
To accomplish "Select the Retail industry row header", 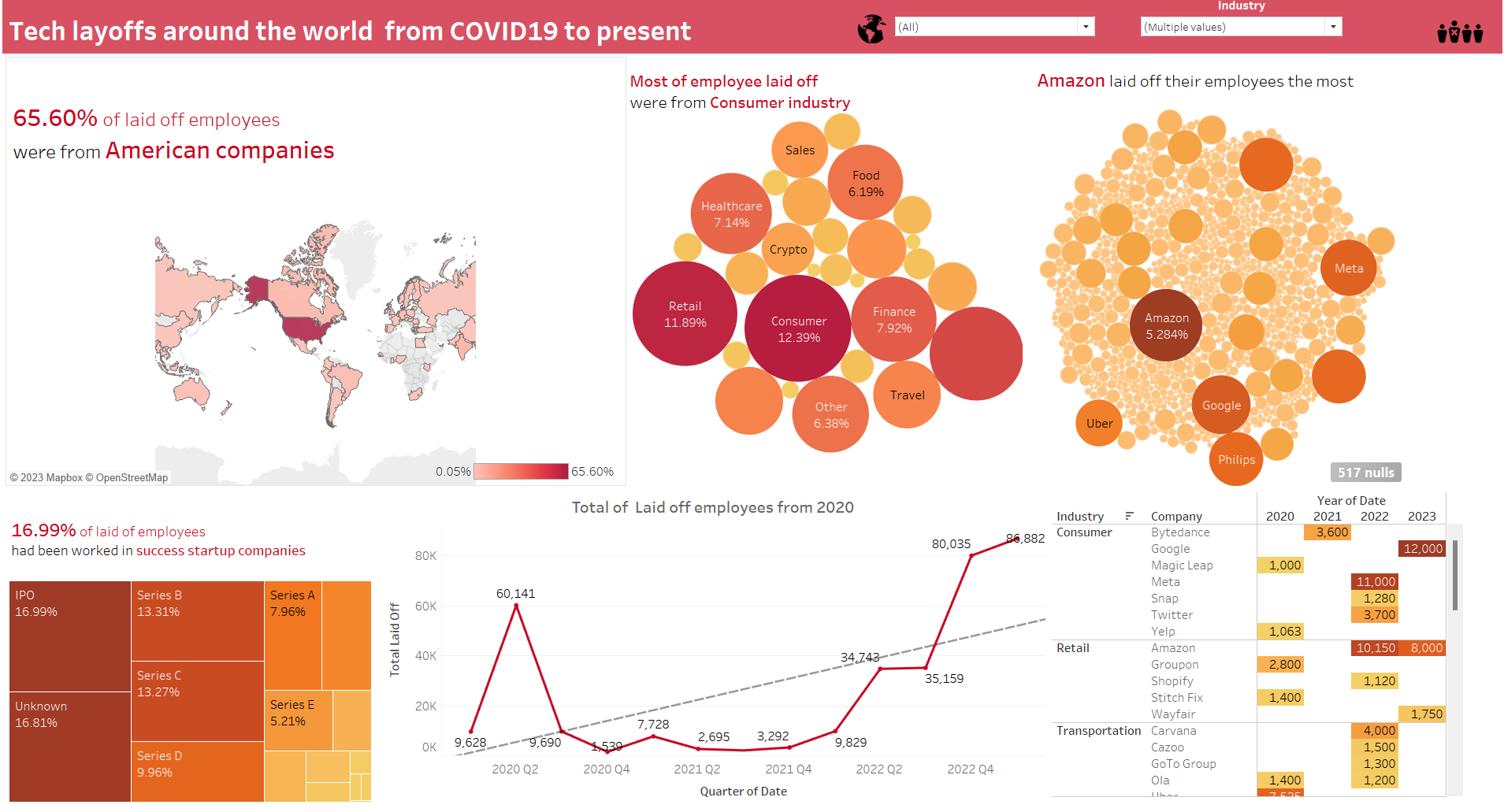I will pos(1072,647).
